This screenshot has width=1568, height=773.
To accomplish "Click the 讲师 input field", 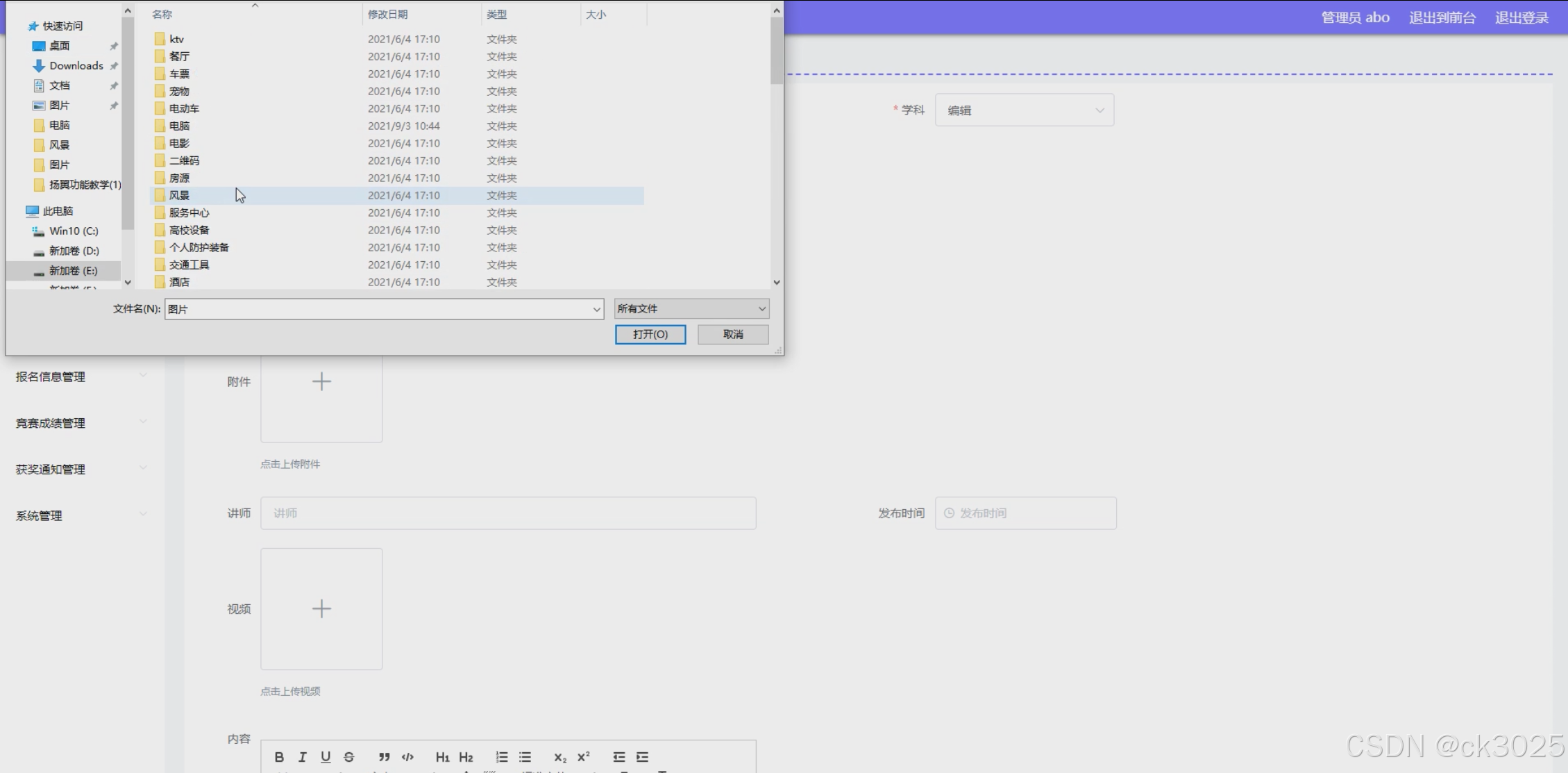I will coord(508,513).
